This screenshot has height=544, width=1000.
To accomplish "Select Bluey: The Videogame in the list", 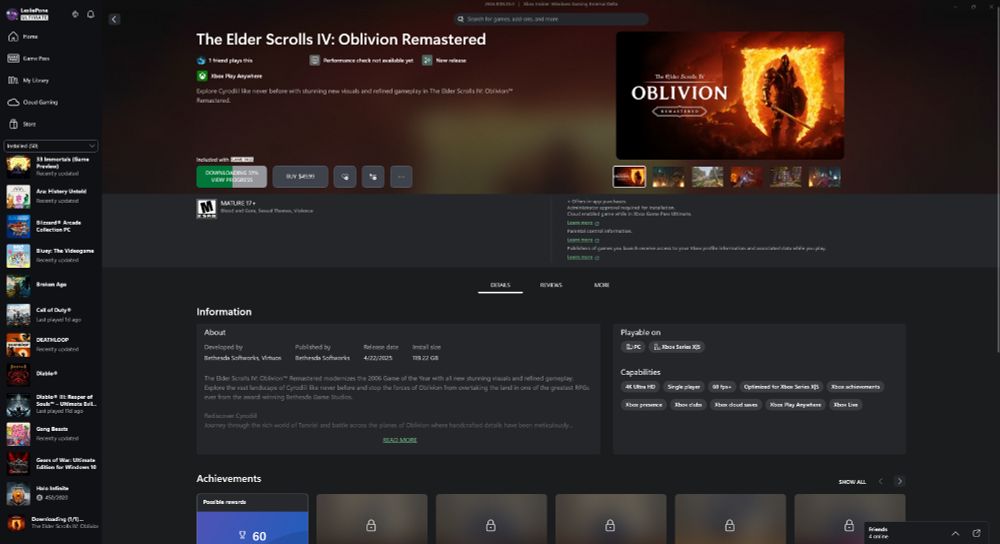I will coord(51,255).
